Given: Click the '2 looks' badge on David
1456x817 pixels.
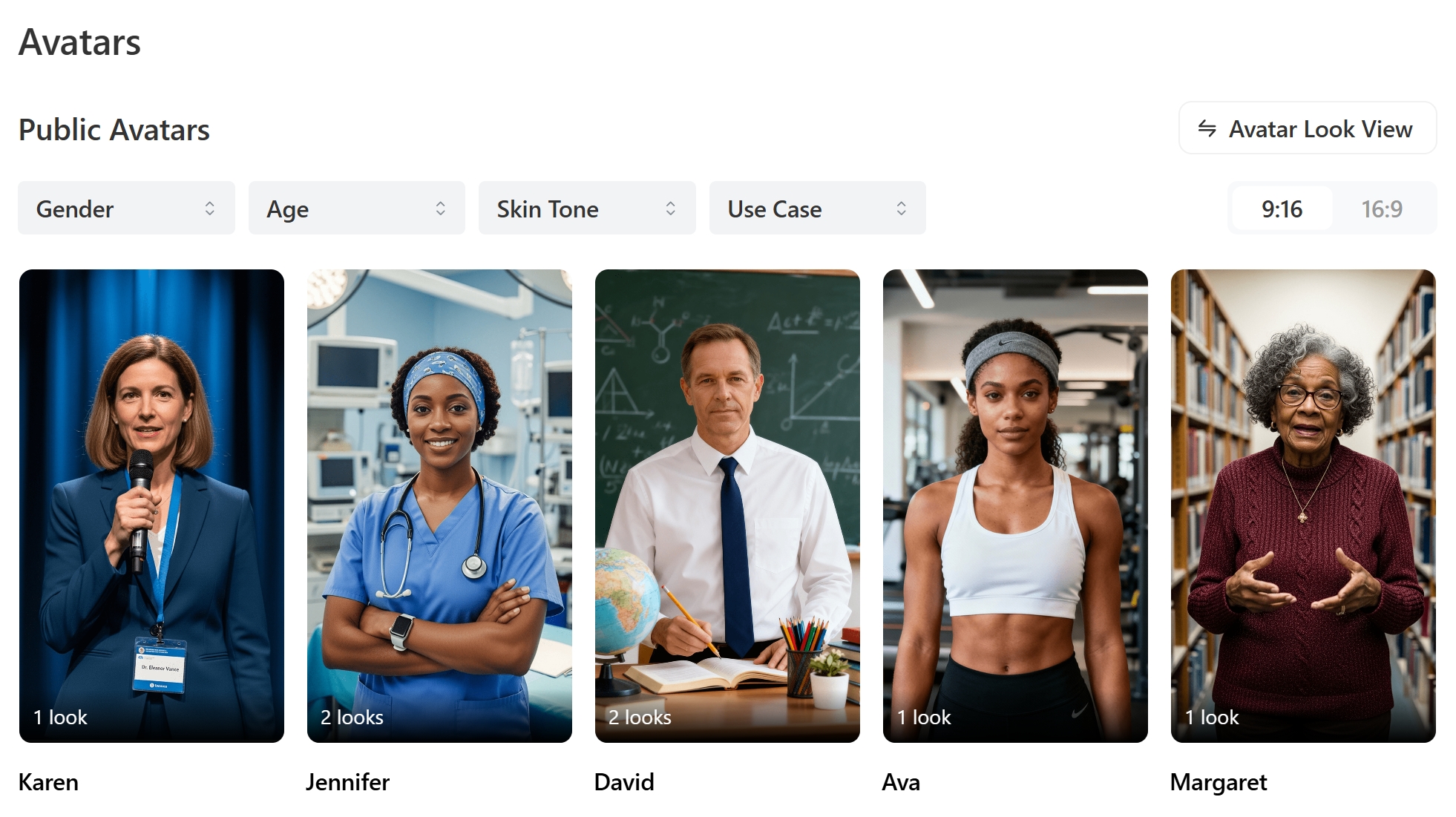Looking at the screenshot, I should tap(640, 717).
